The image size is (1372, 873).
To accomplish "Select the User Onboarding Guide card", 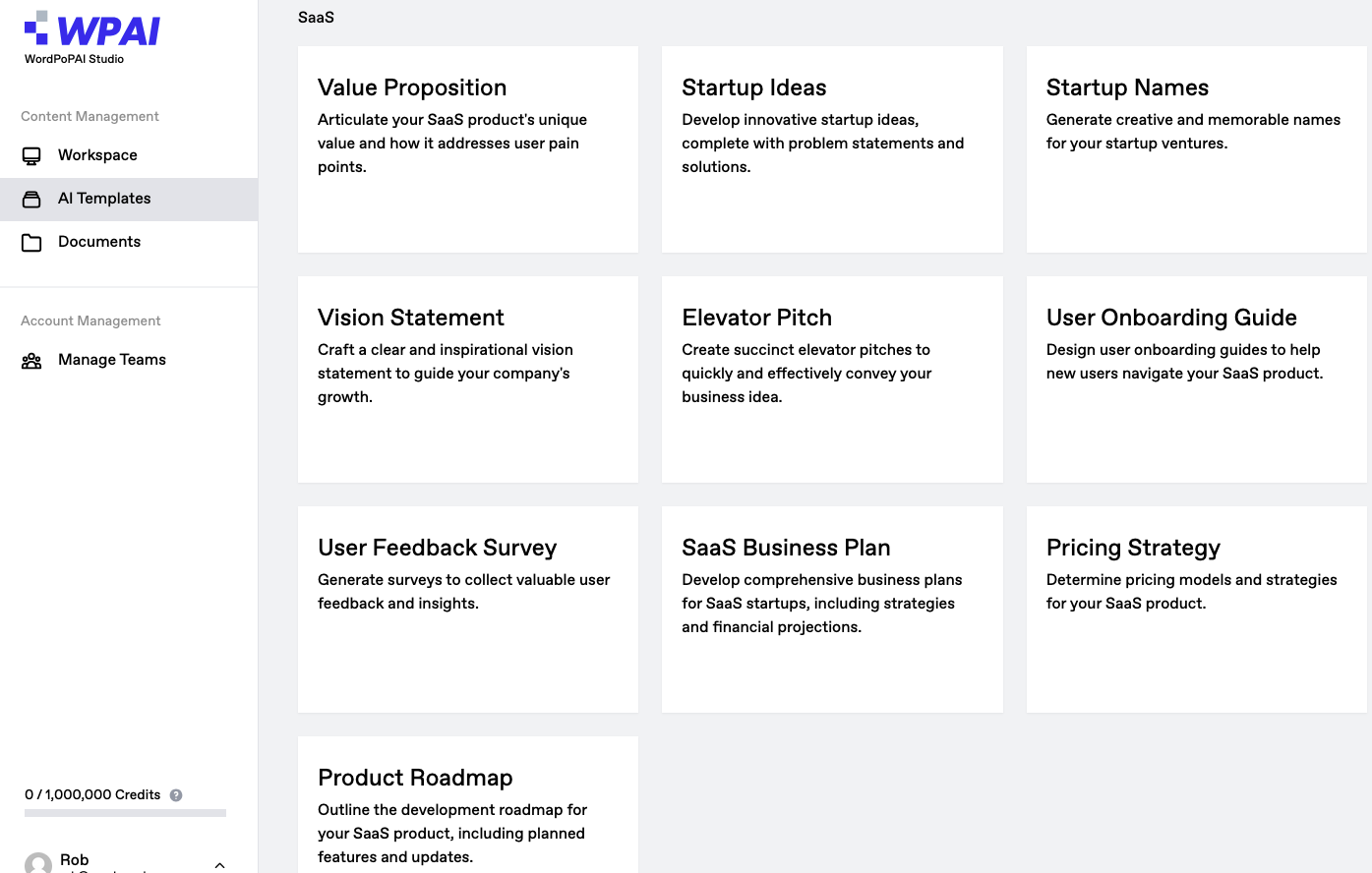I will [x=1196, y=379].
